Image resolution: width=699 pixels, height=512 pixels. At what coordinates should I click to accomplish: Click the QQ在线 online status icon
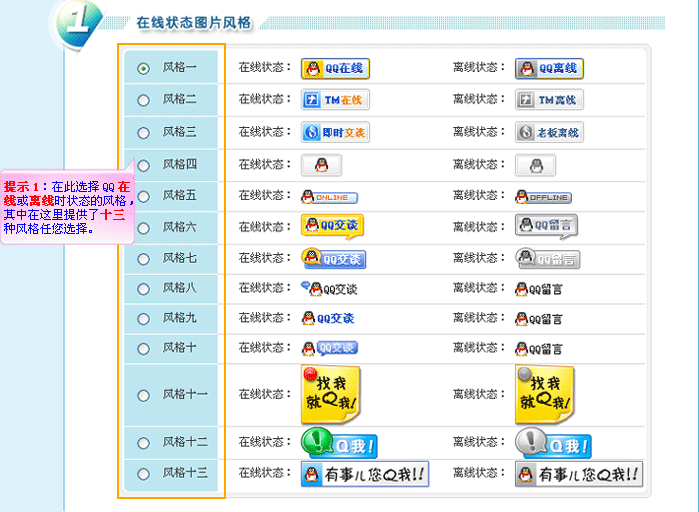click(335, 68)
